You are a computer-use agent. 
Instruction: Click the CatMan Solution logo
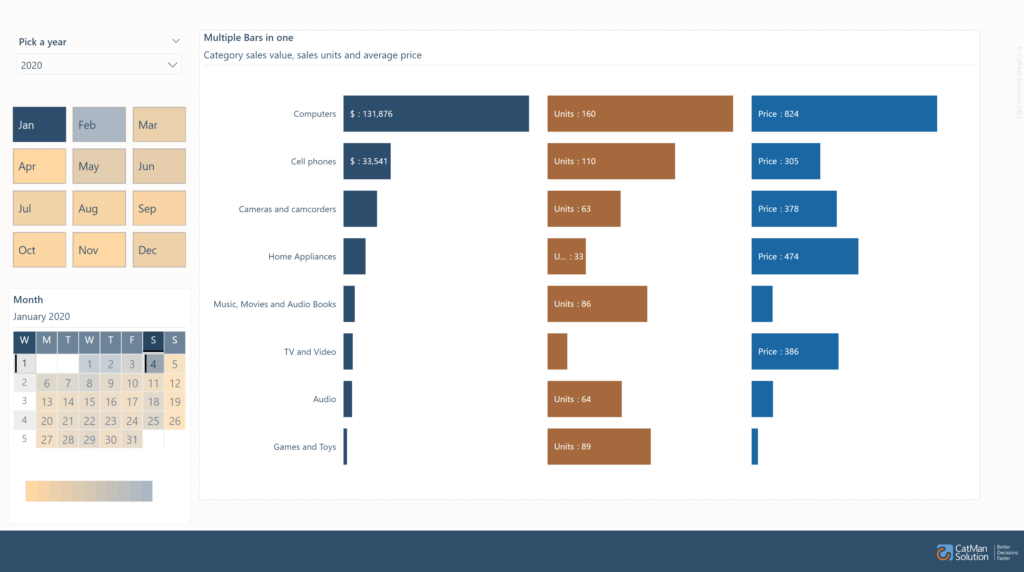968,552
